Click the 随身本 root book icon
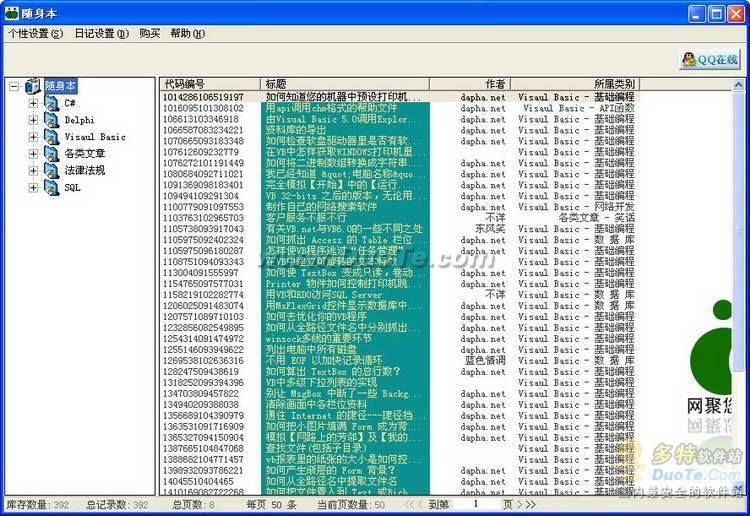 point(33,86)
